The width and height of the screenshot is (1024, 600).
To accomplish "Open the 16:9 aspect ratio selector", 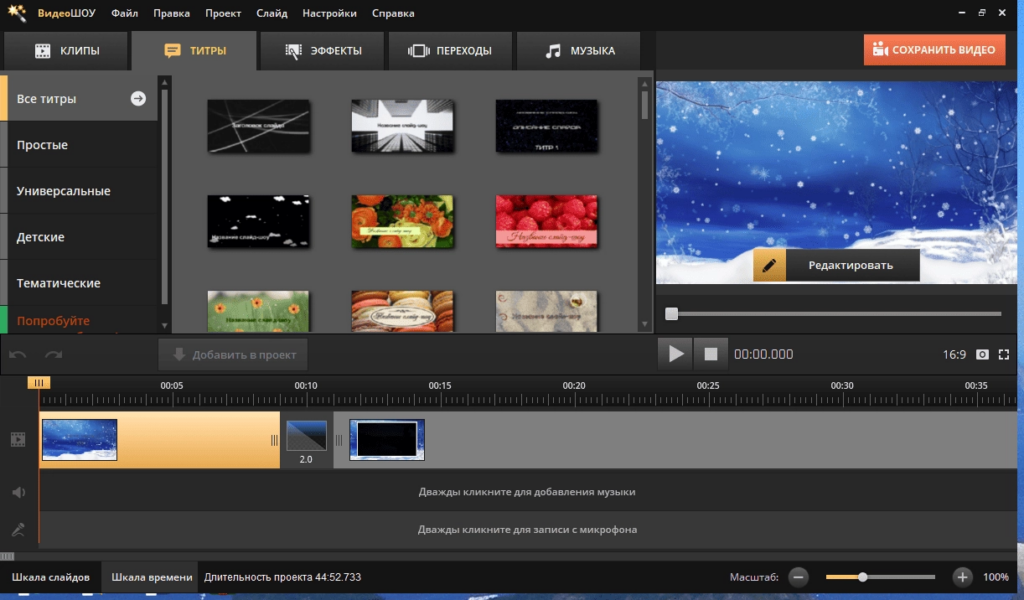I will 954,355.
